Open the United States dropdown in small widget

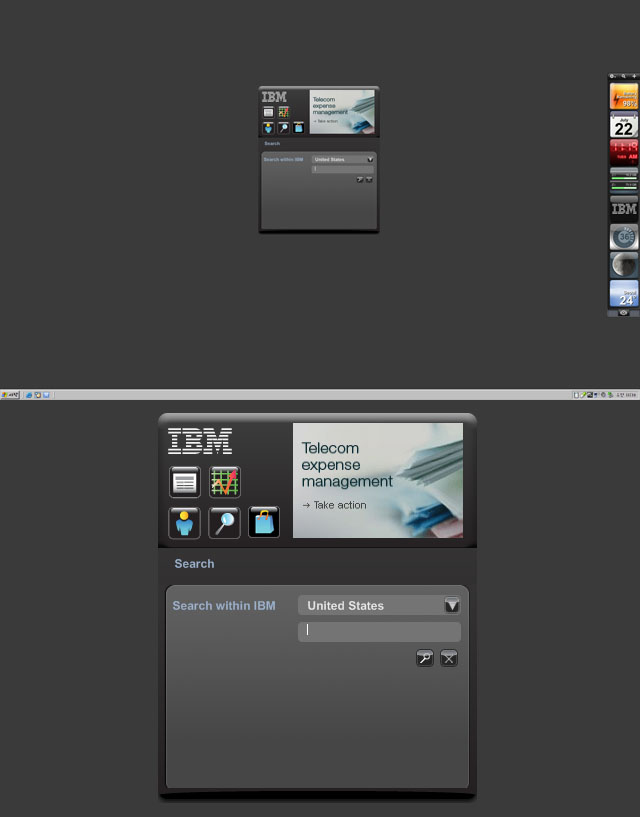(x=343, y=159)
